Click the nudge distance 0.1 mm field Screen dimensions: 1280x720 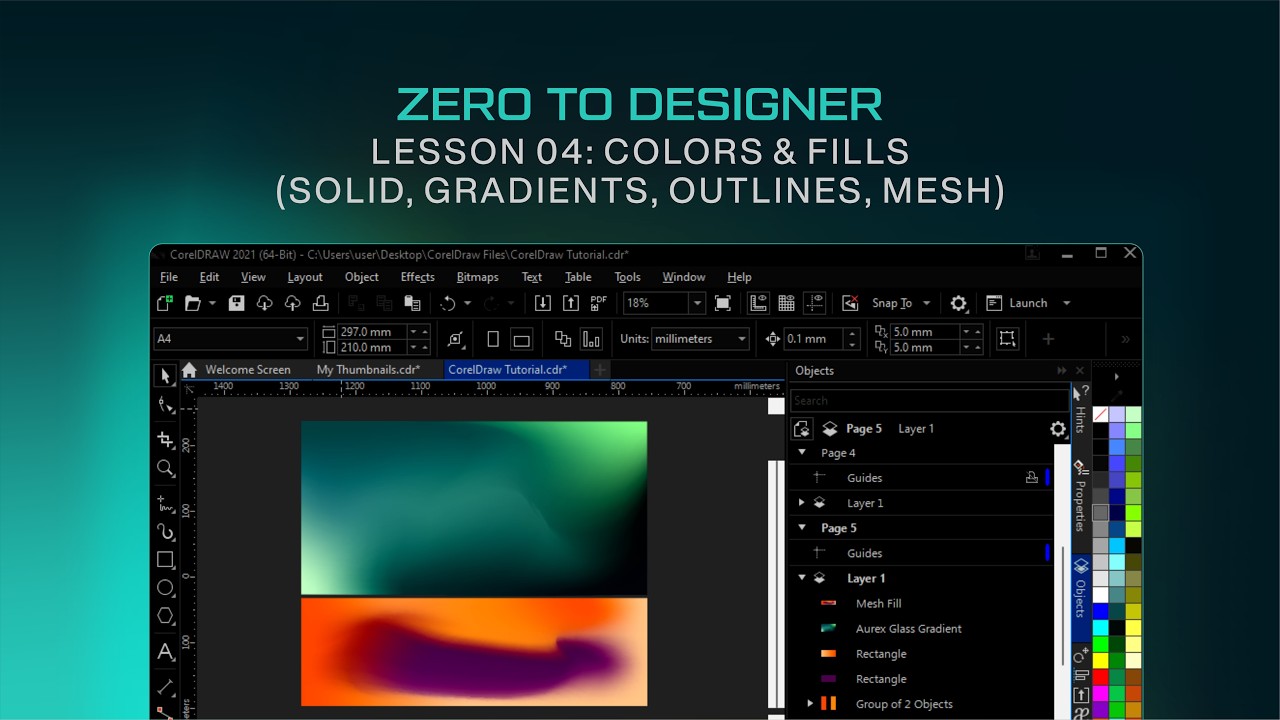(813, 339)
